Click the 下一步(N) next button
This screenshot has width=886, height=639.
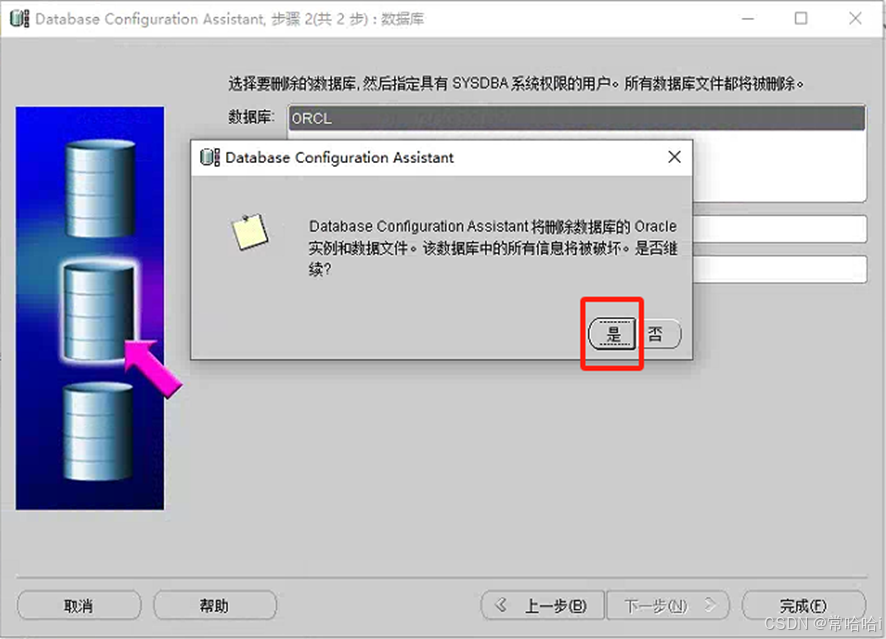tap(668, 606)
